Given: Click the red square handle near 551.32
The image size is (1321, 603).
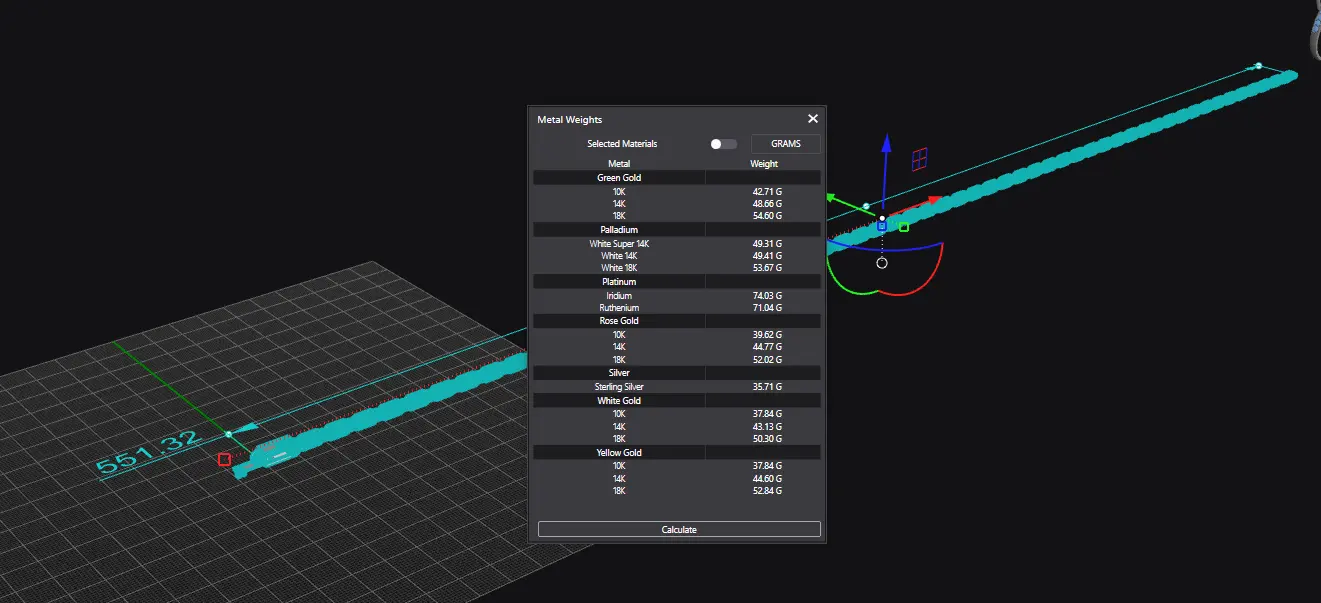Looking at the screenshot, I should point(224,459).
